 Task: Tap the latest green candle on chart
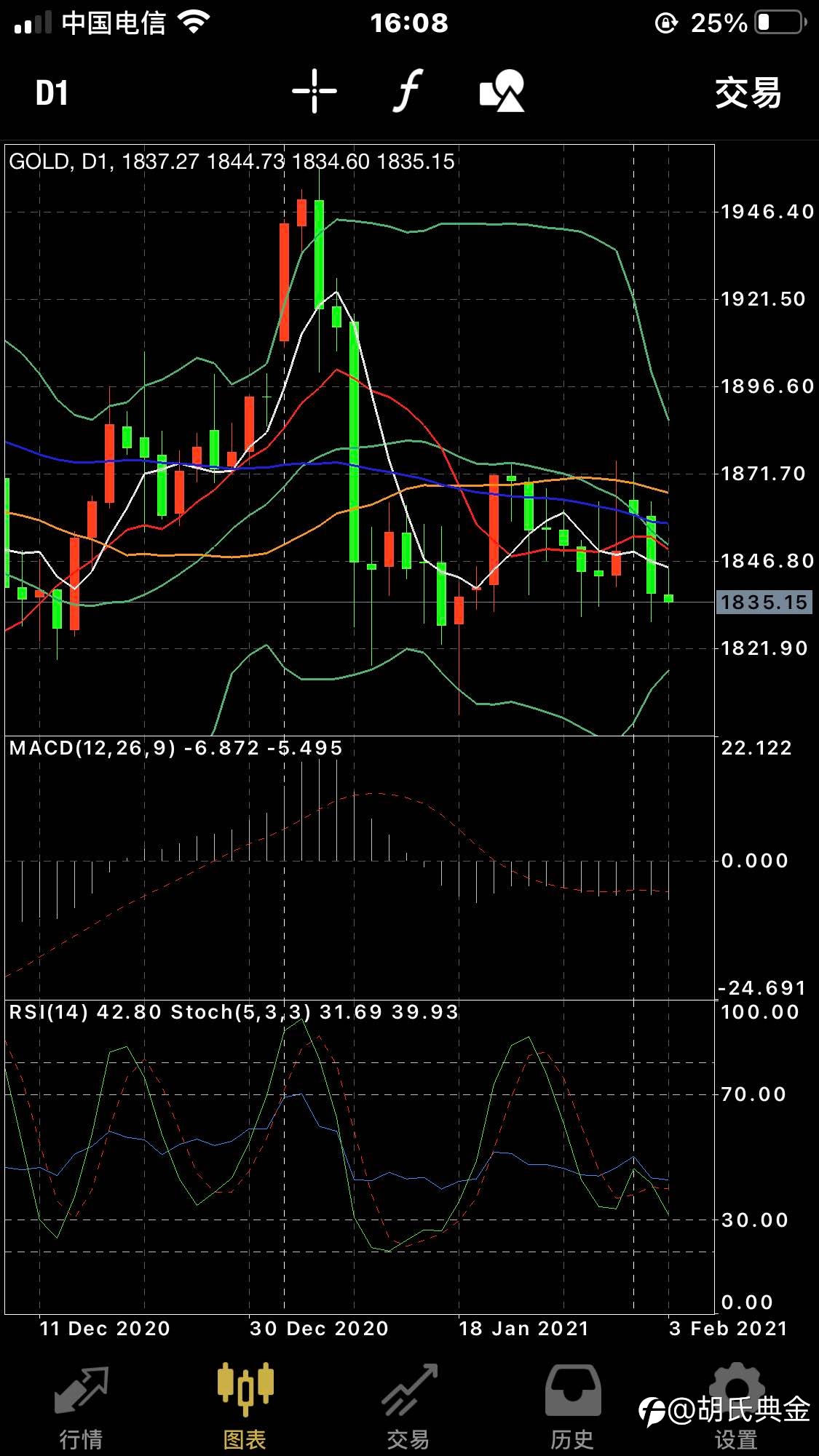tap(668, 598)
